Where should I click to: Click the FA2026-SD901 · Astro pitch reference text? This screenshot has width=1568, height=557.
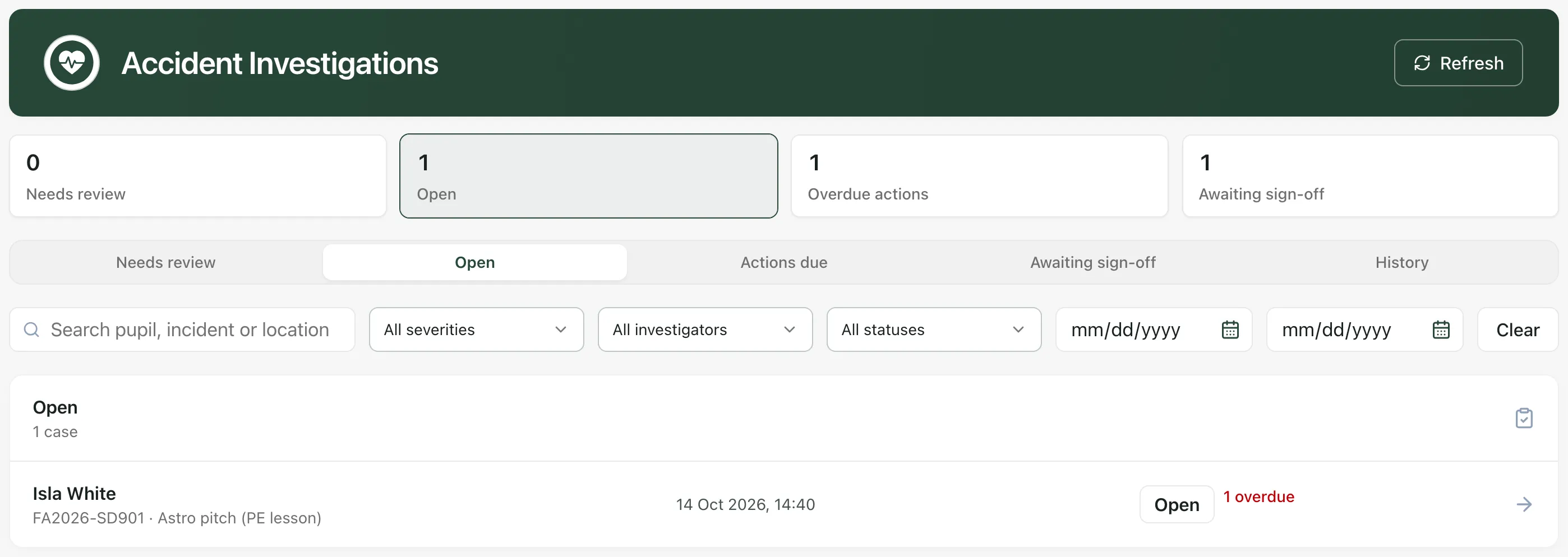pyautogui.click(x=177, y=517)
